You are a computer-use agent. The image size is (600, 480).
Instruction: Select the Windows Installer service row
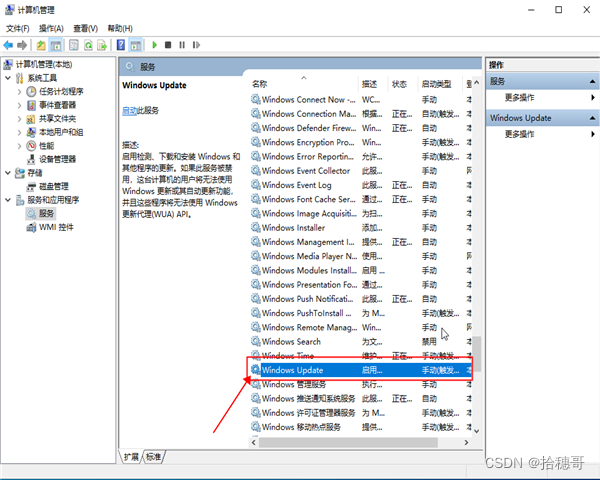361,228
